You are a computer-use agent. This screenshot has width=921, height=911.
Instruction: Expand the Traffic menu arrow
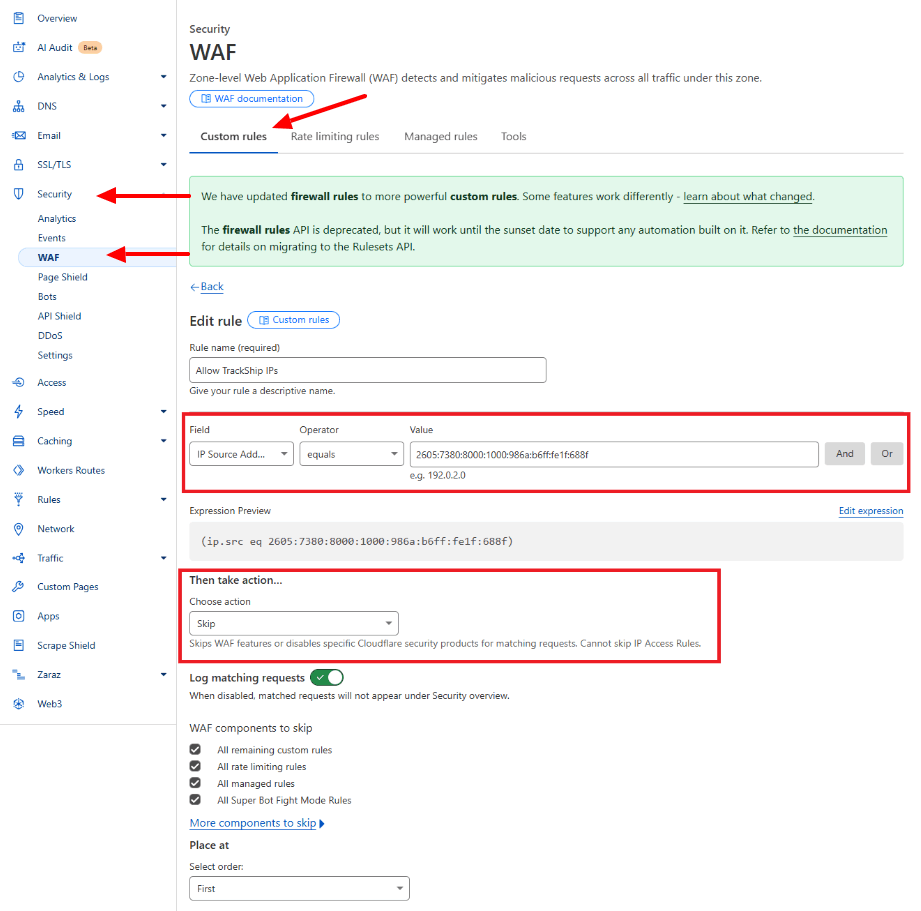163,558
